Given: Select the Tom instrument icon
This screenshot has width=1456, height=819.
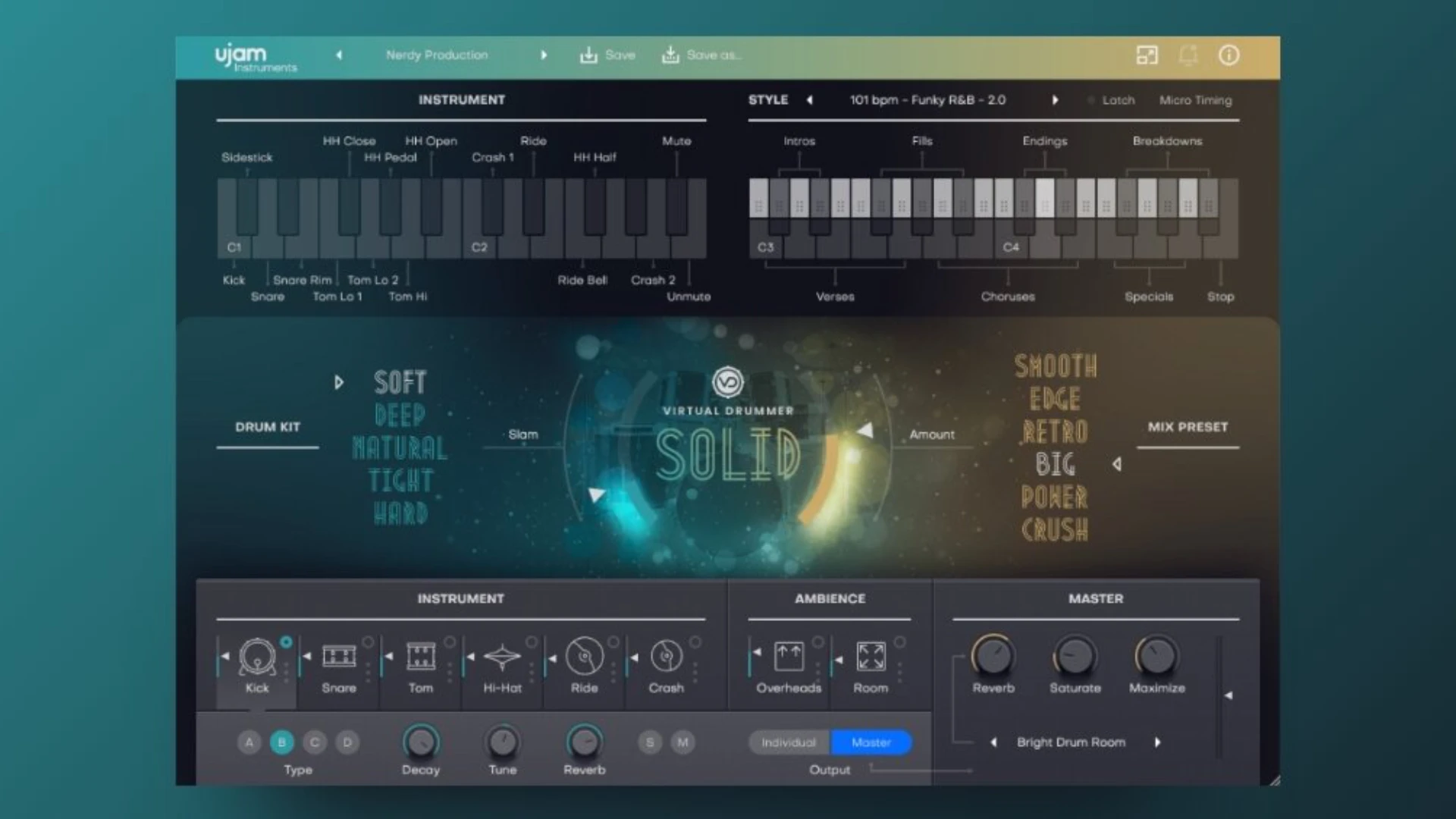Looking at the screenshot, I should tap(421, 657).
